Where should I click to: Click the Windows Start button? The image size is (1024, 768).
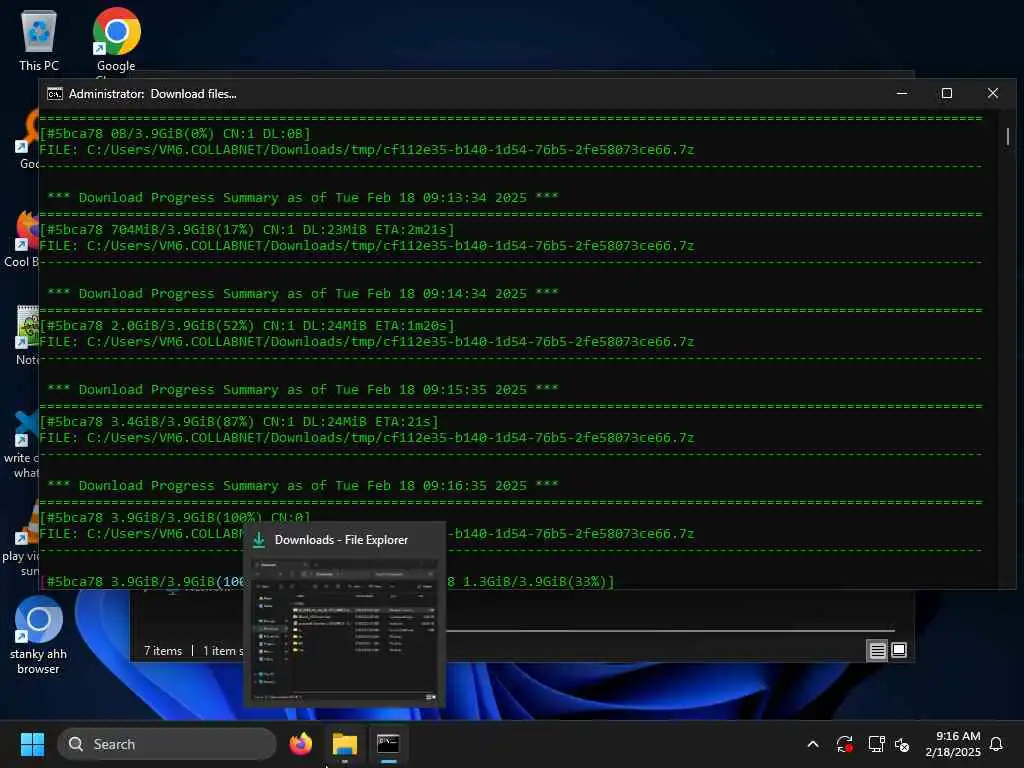[x=32, y=744]
